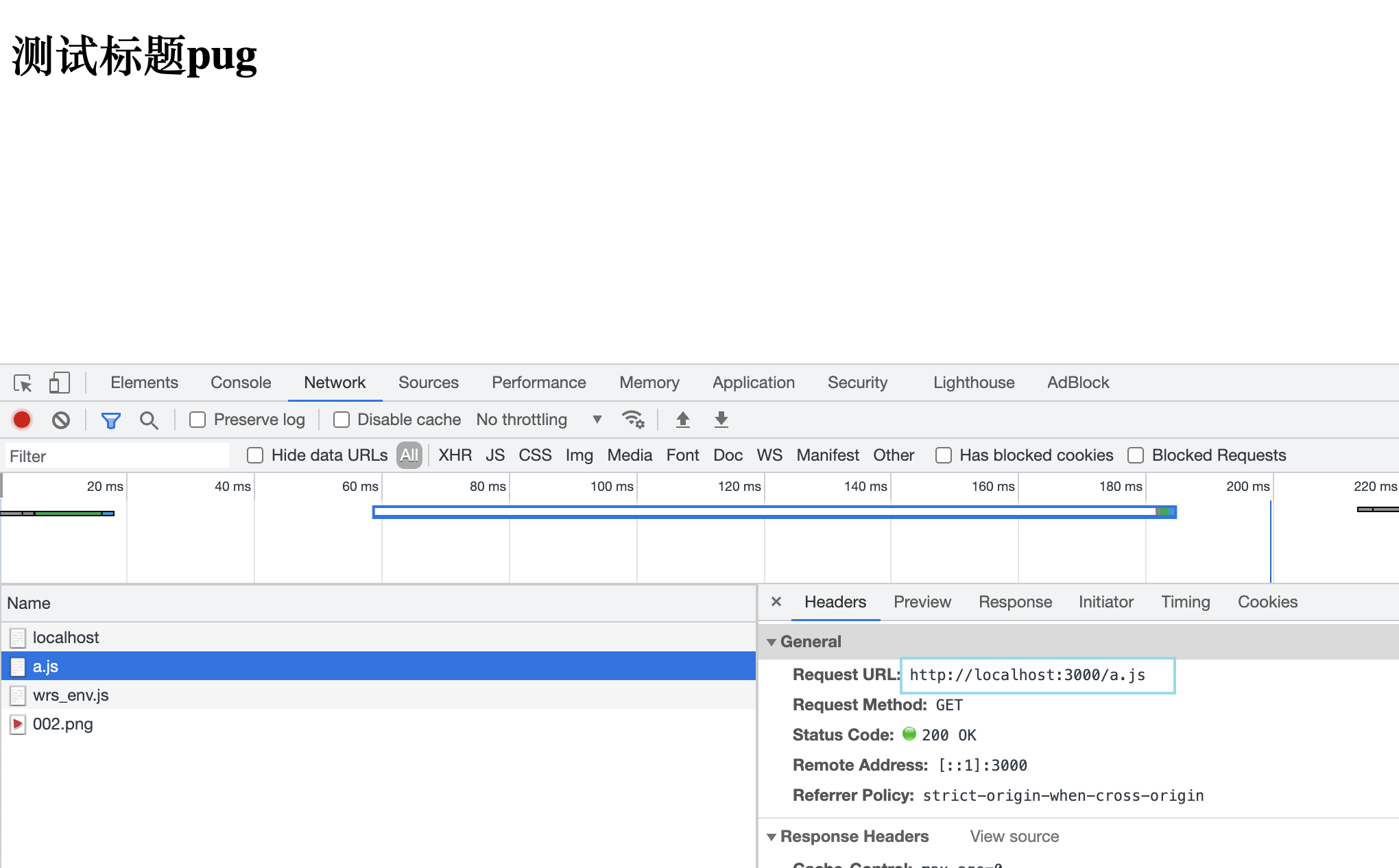Image resolution: width=1399 pixels, height=868 pixels.
Task: Click the import requests upload icon
Action: [x=681, y=420]
